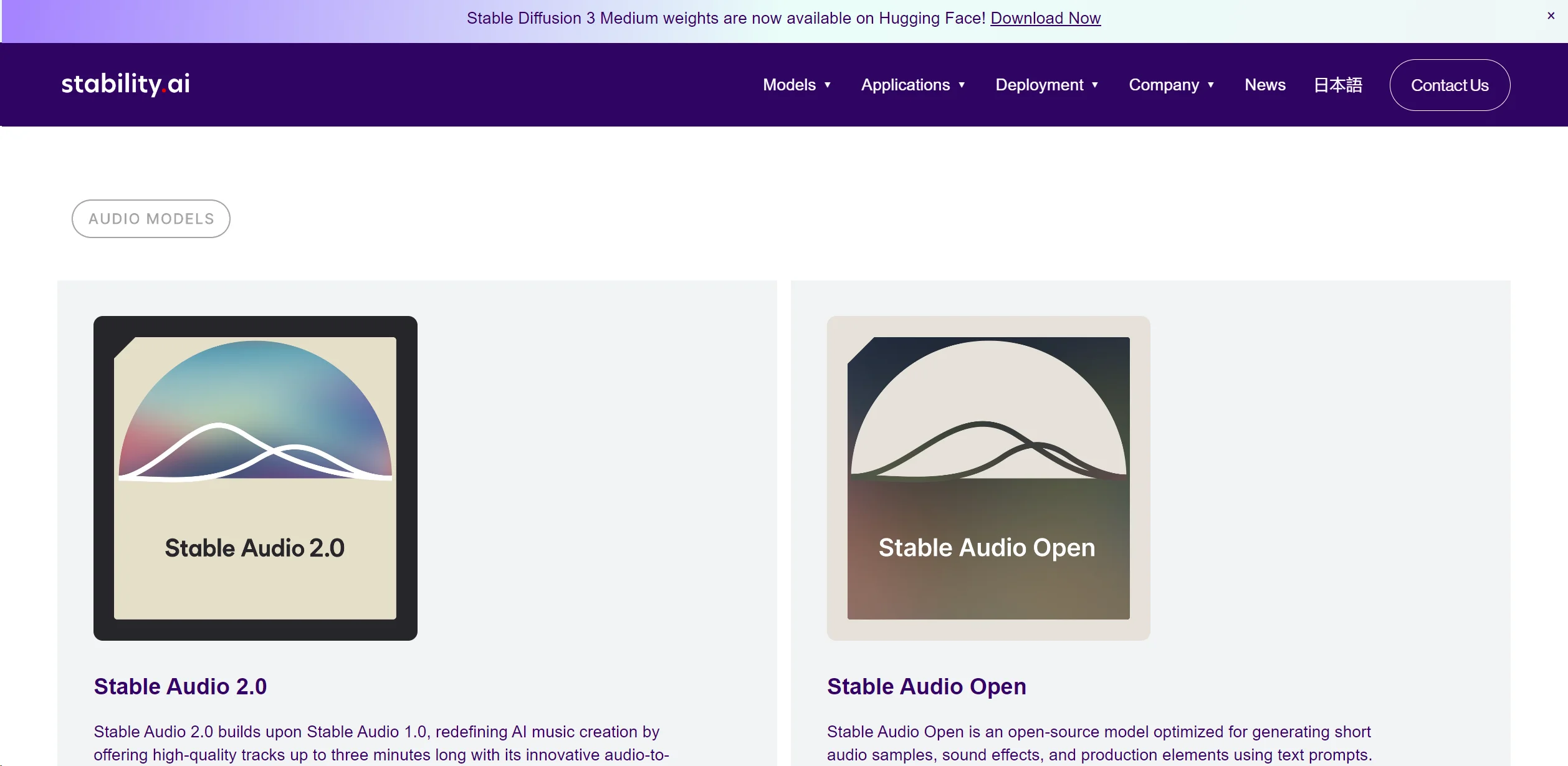This screenshot has width=1568, height=766.
Task: Open the News page
Action: point(1264,85)
